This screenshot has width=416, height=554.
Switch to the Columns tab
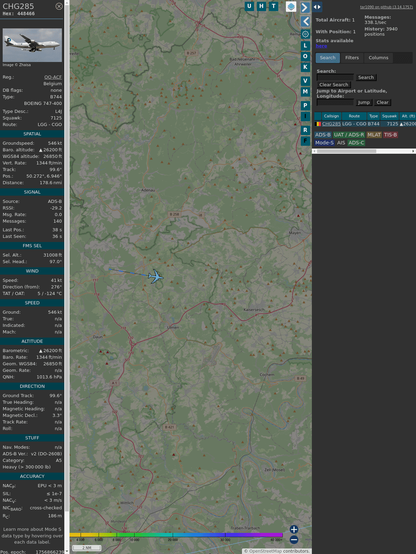(378, 58)
